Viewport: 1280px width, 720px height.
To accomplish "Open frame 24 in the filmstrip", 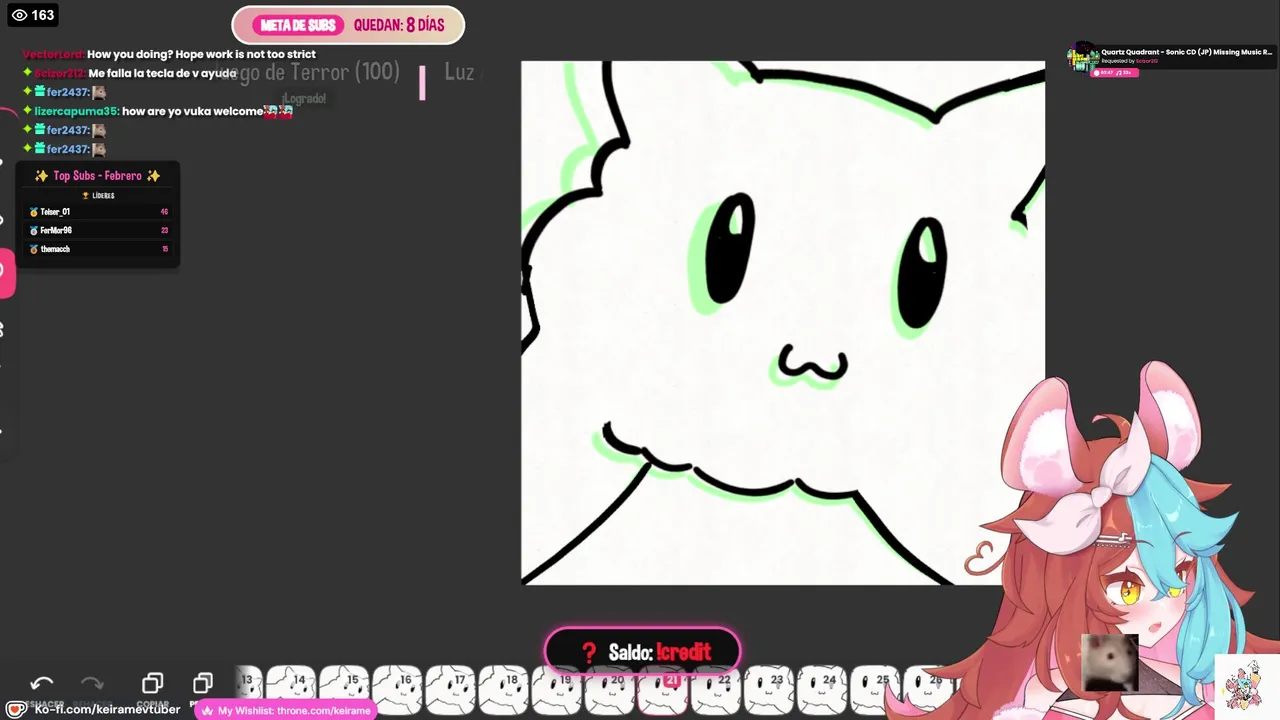I will click(x=820, y=690).
